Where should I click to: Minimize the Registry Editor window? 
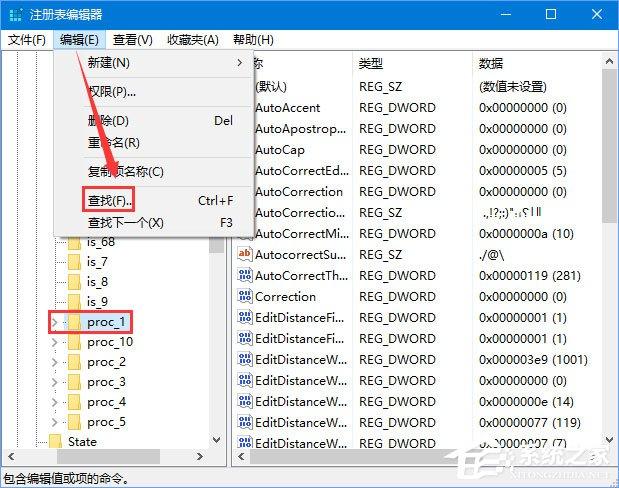(x=506, y=14)
